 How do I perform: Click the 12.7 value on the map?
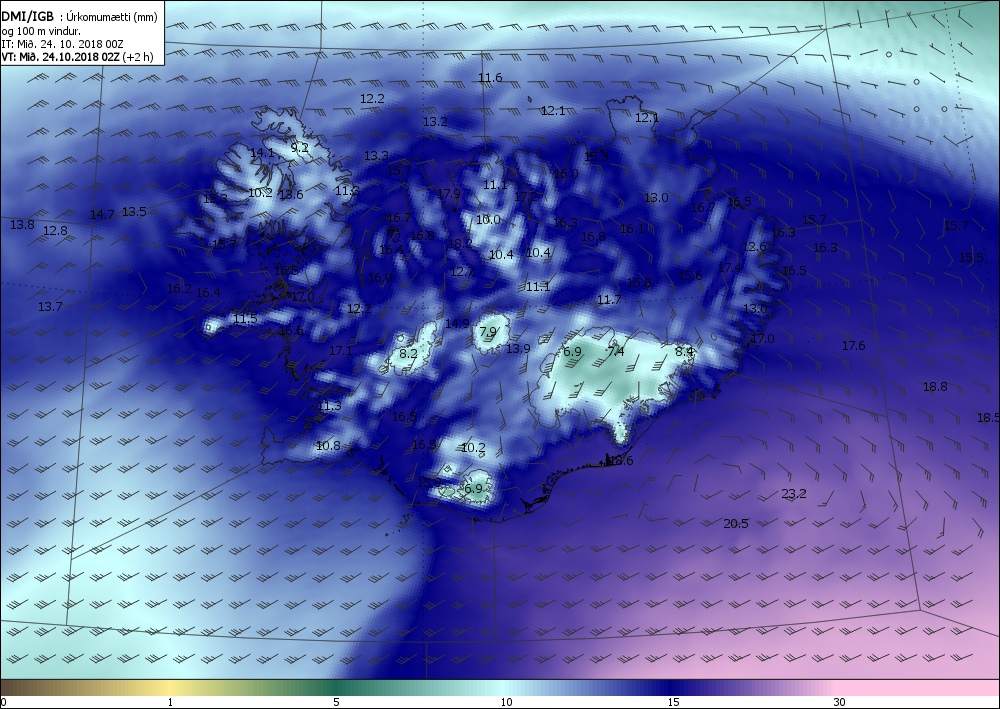click(x=462, y=272)
